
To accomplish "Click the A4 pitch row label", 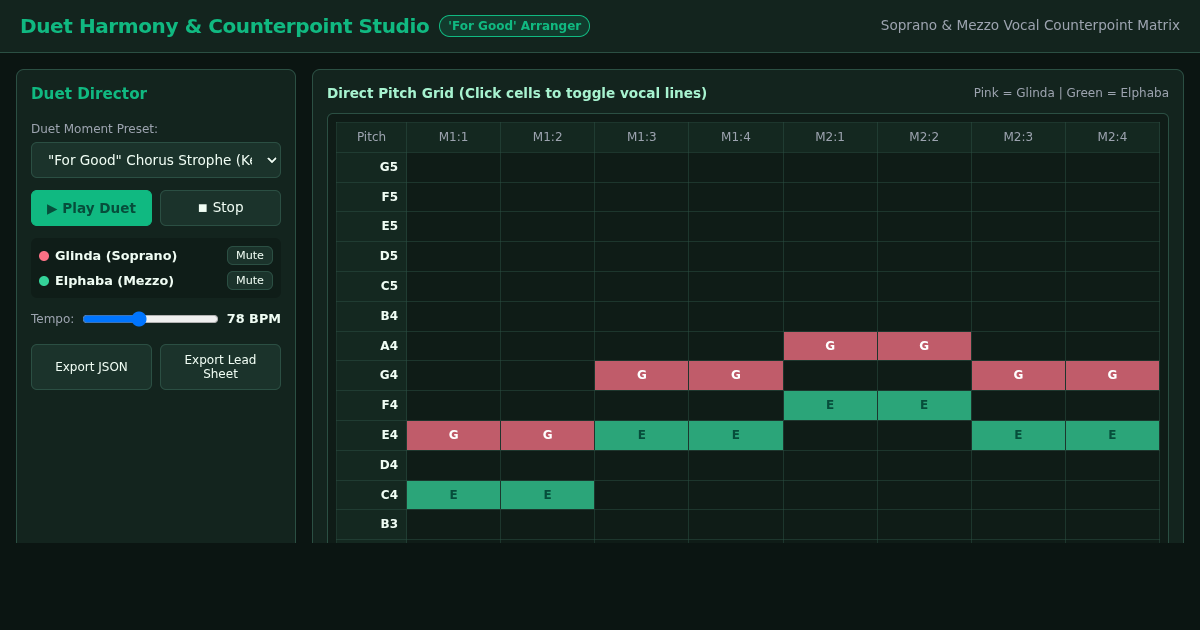I will [371, 346].
